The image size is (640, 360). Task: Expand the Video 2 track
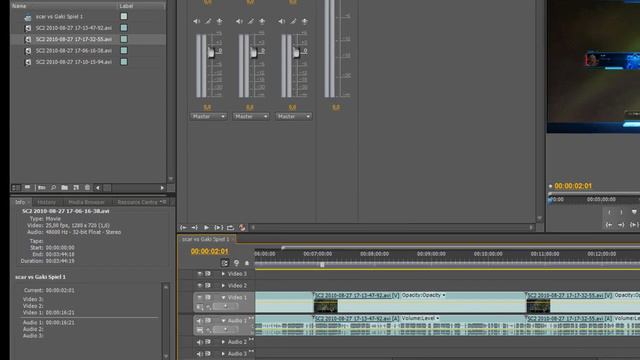tap(223, 285)
